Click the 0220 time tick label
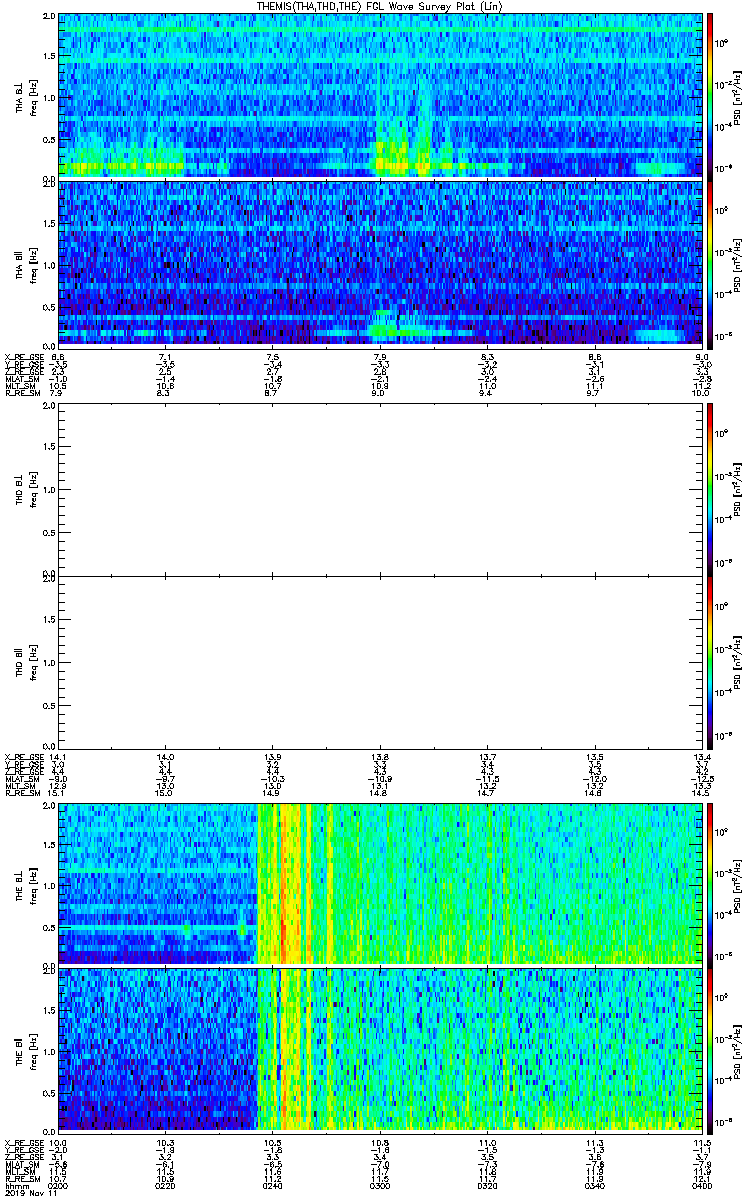The width and height of the screenshot is (750, 1200). coord(165,1184)
